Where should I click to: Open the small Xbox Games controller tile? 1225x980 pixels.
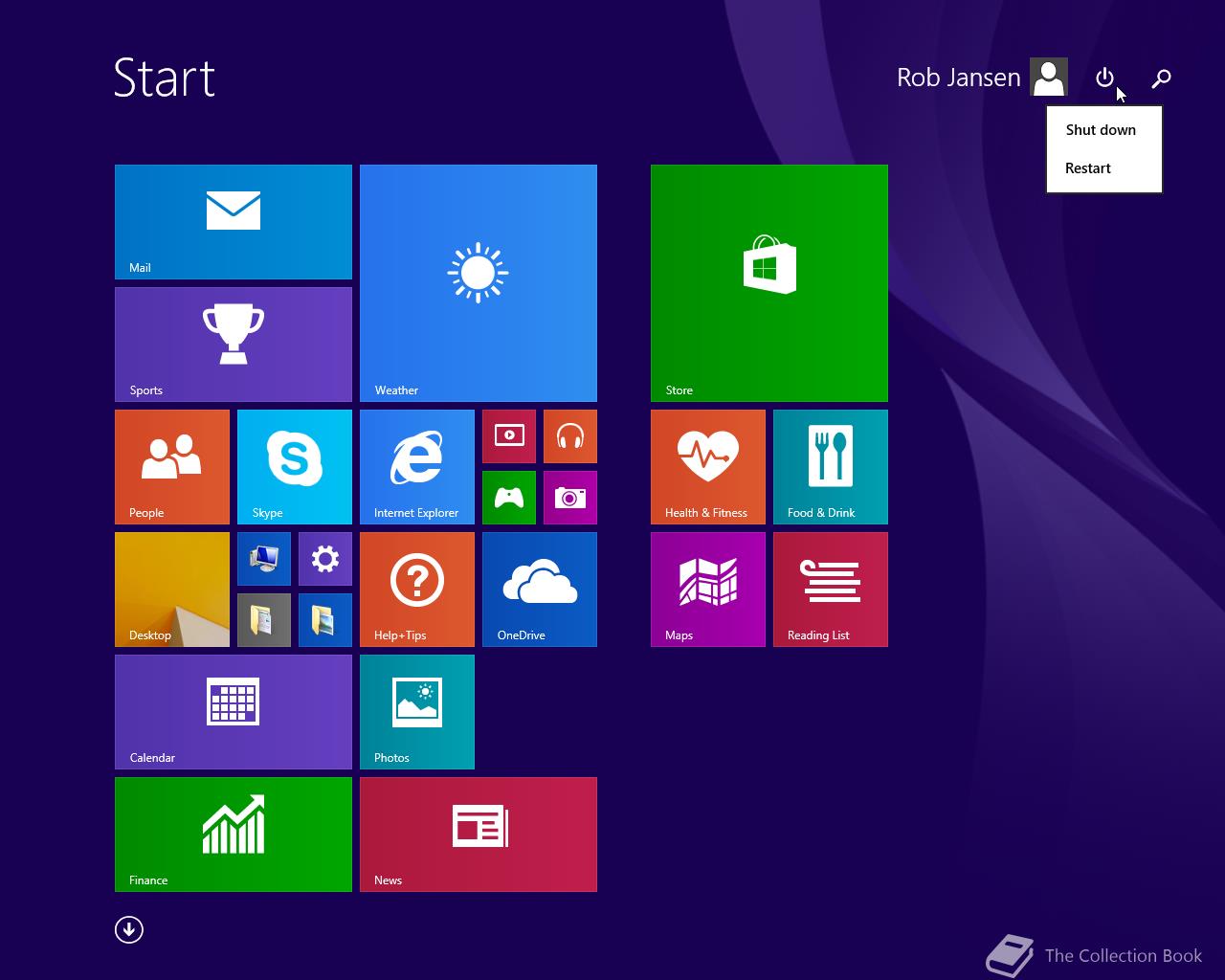click(509, 498)
